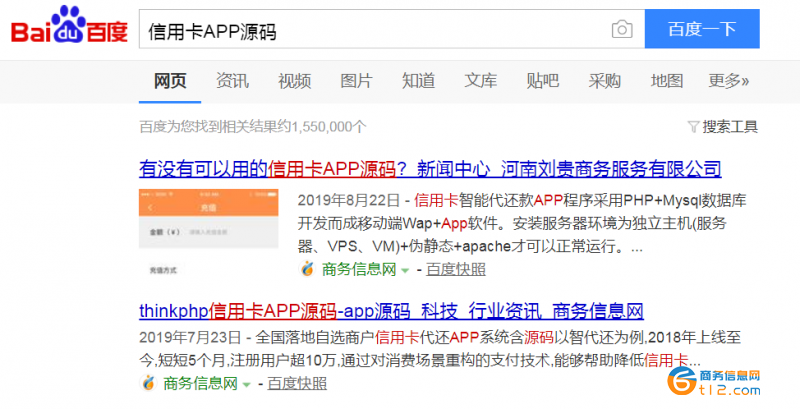Image resolution: width=800 pixels, height=409 pixels.
Task: Expand the 更多» menu
Action: [x=729, y=81]
